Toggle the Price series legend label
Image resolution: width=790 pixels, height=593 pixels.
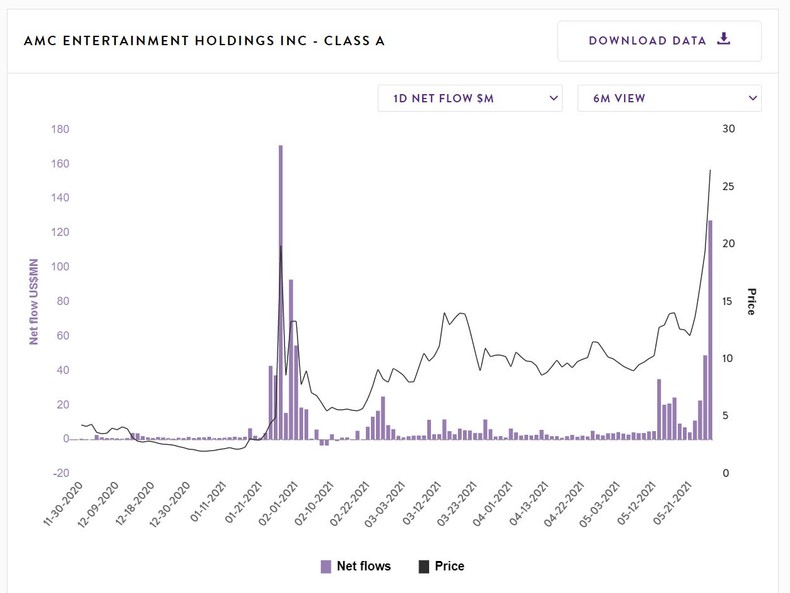point(450,567)
